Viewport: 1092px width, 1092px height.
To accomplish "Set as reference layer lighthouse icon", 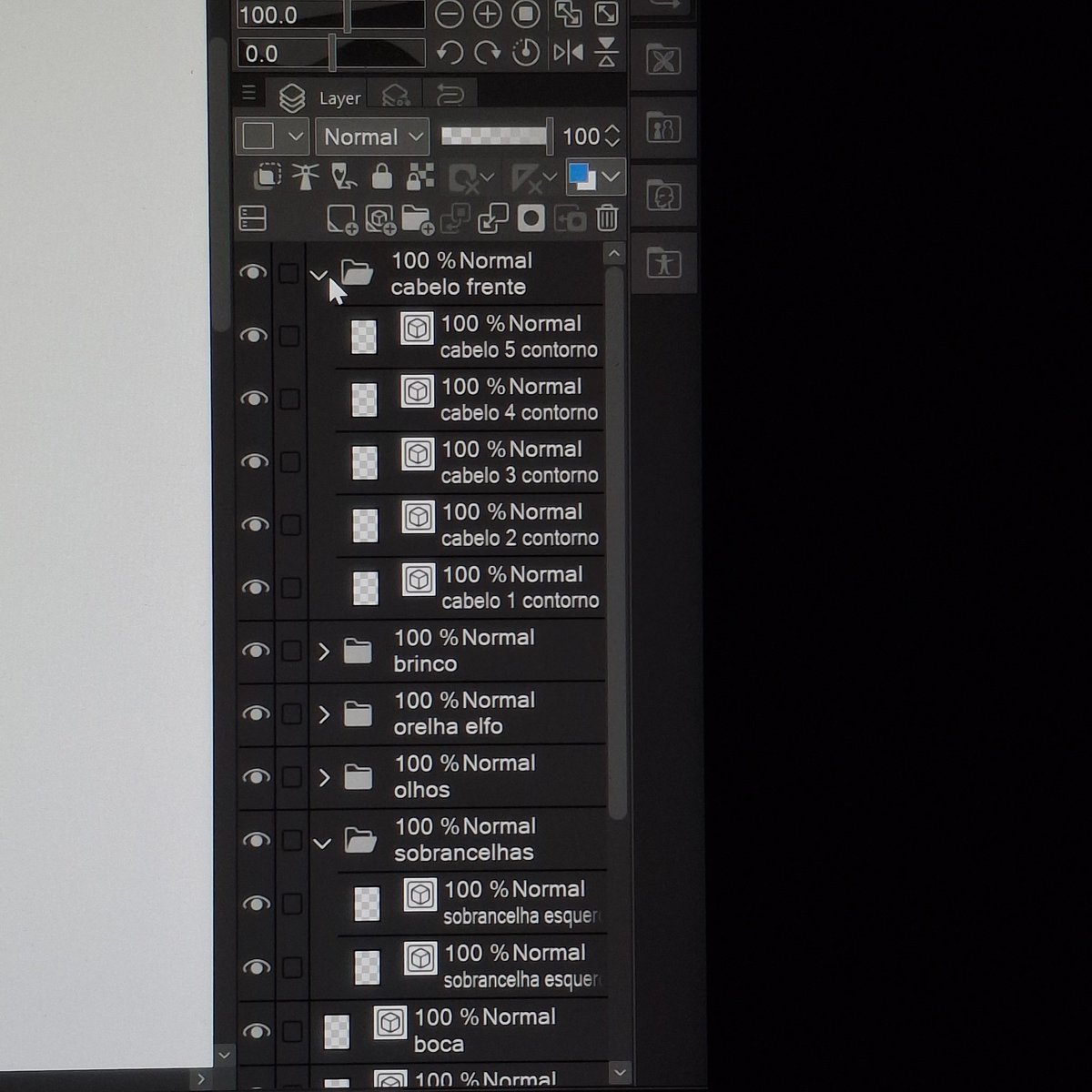I will 305,176.
